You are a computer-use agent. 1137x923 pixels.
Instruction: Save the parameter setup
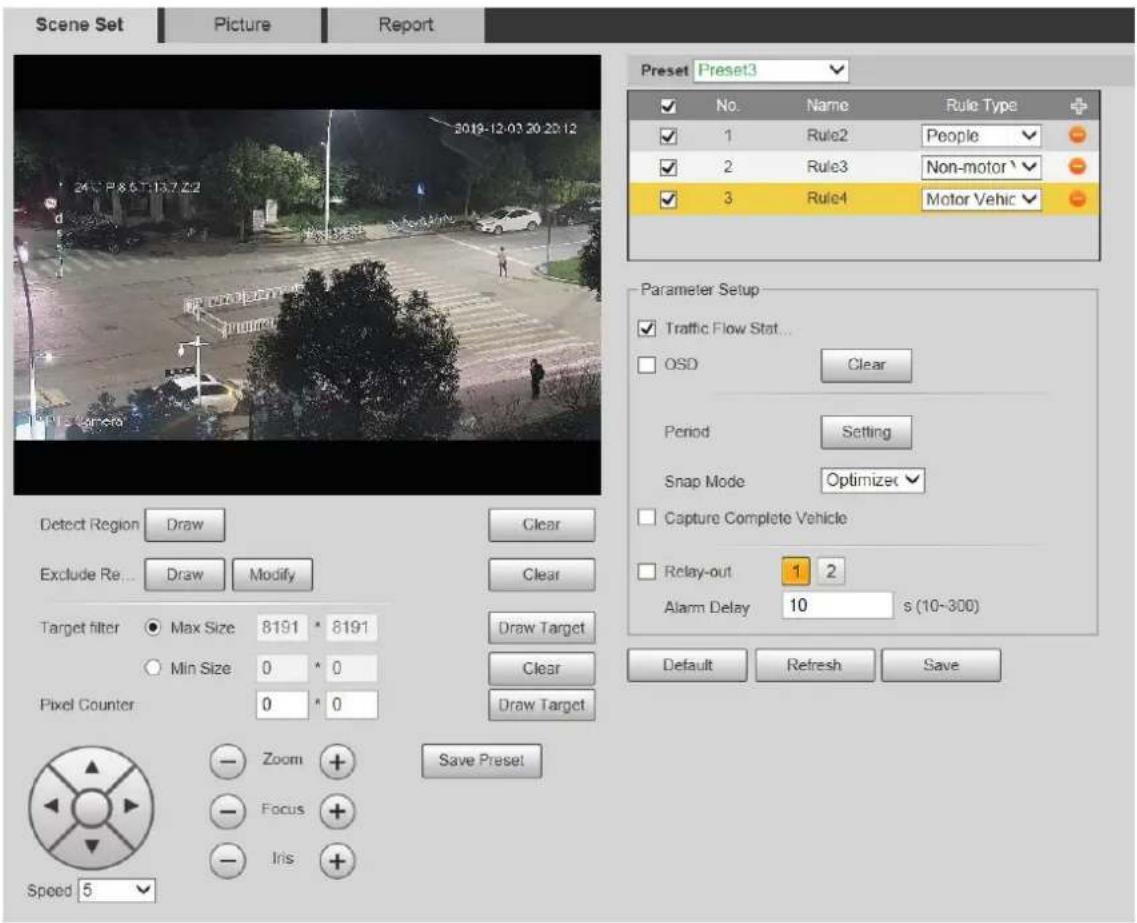tap(941, 665)
